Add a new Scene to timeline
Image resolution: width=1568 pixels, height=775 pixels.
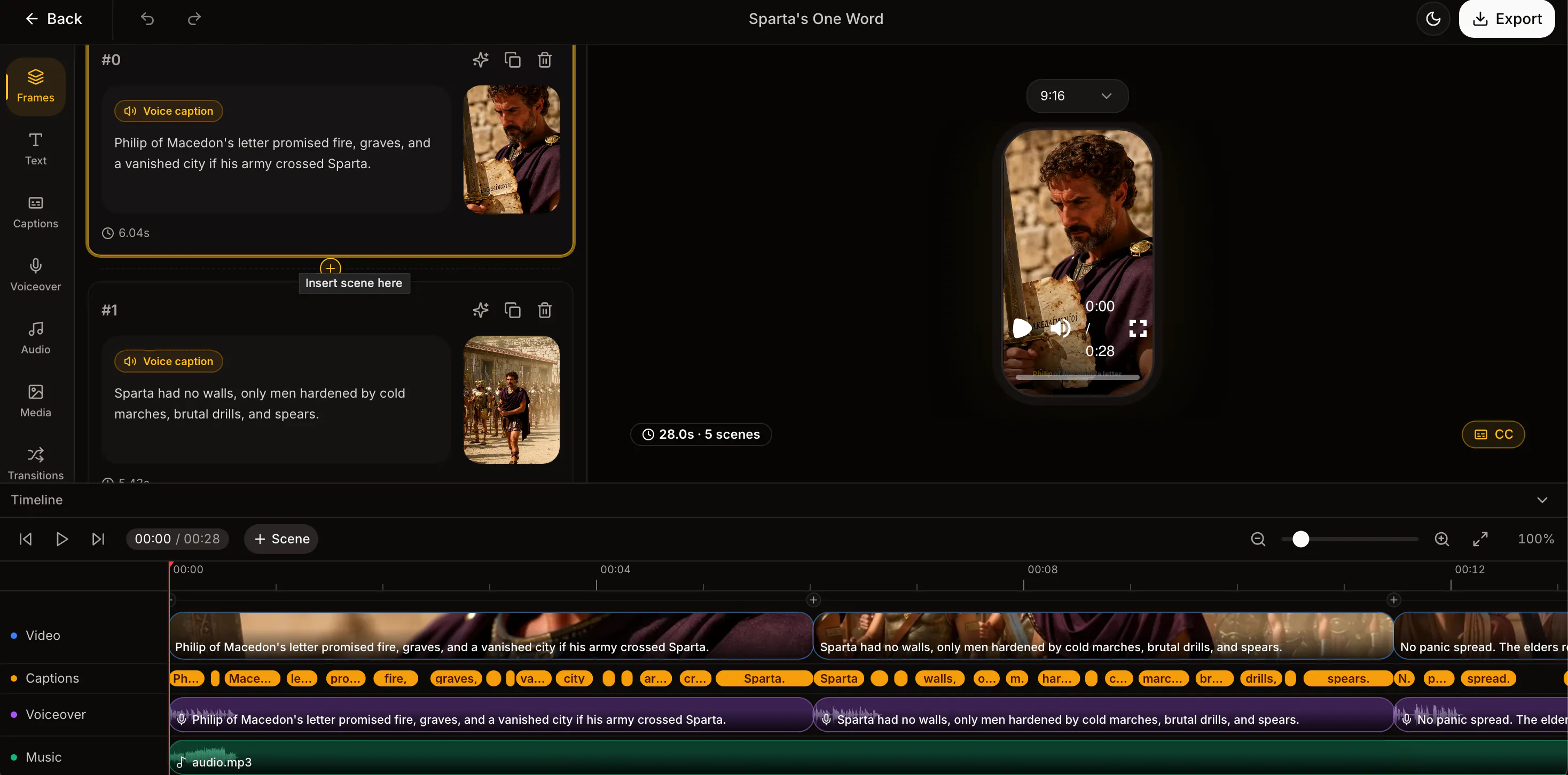tap(281, 539)
